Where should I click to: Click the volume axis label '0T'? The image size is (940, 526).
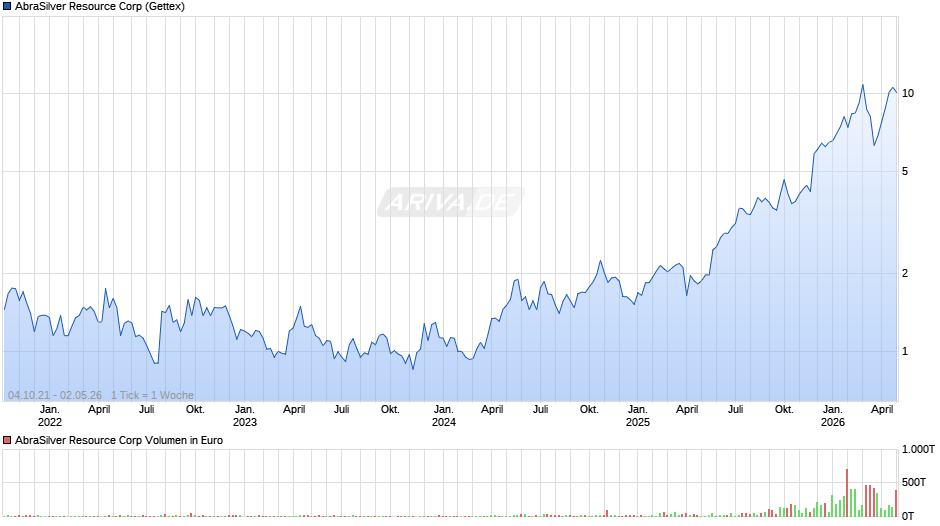click(908, 516)
